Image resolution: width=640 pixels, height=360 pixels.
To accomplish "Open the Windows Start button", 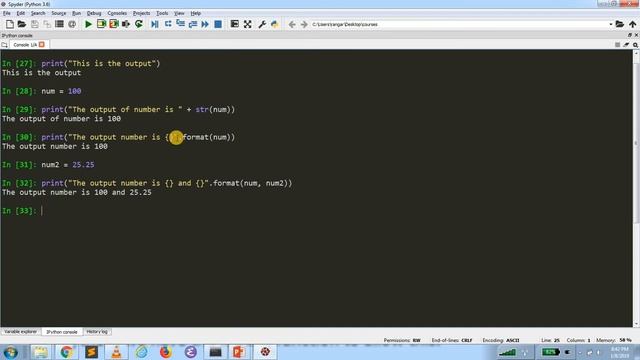I will [x=11, y=352].
